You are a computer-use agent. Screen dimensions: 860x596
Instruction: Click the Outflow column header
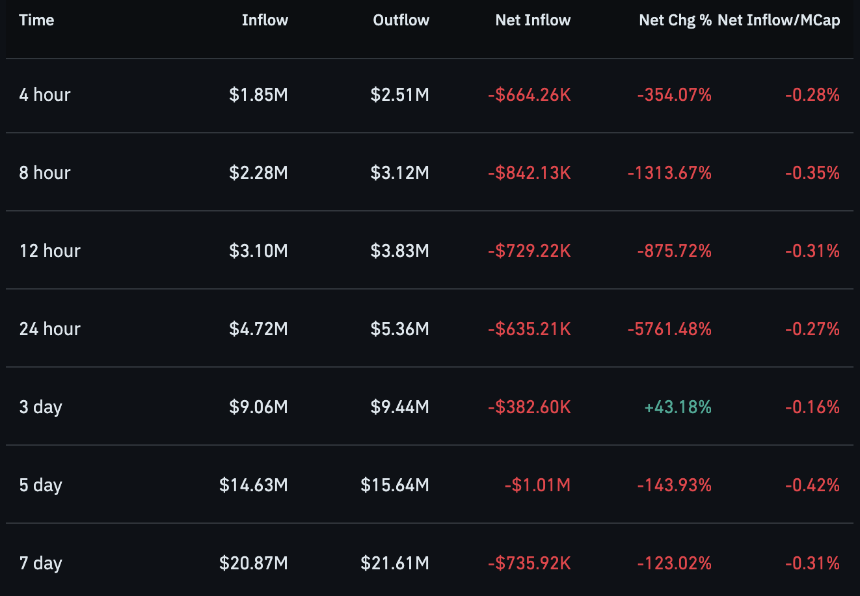point(401,20)
